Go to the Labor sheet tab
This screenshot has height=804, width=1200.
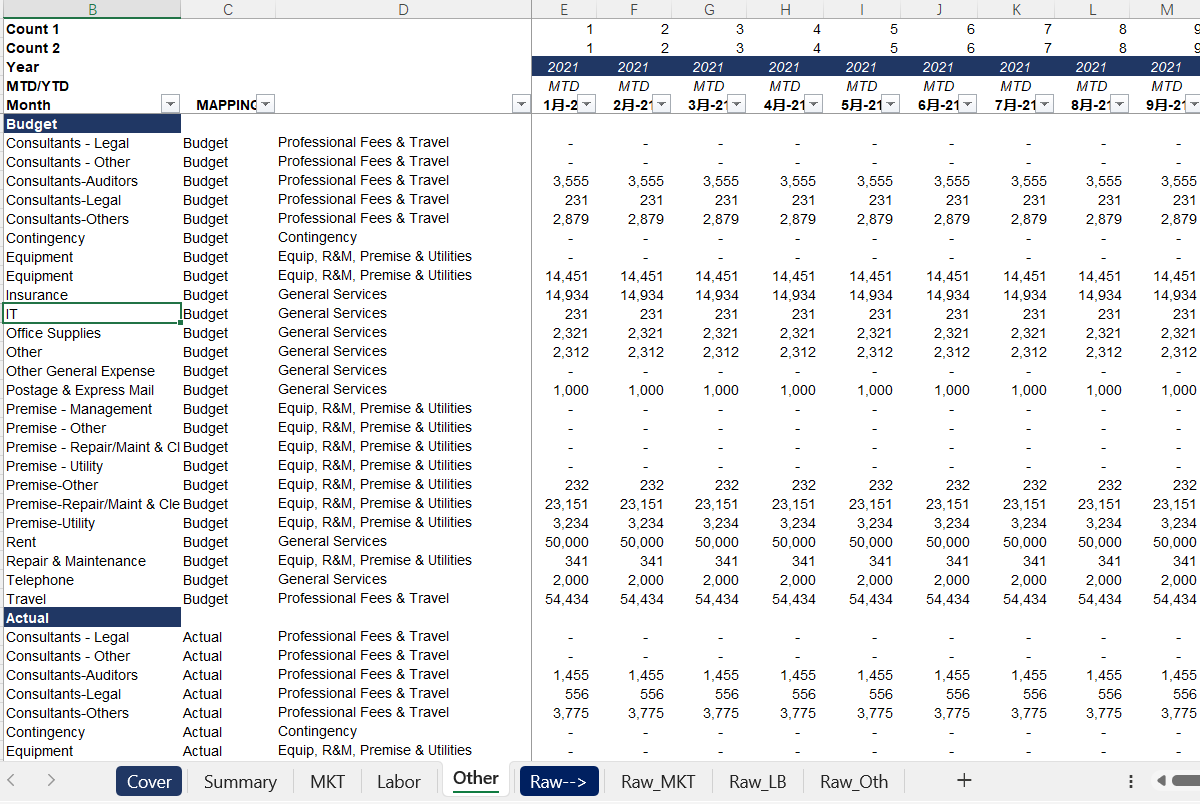398,782
